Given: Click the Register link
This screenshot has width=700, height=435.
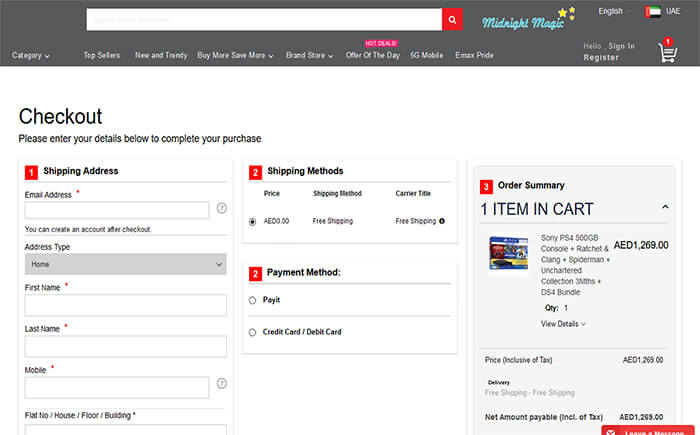Looking at the screenshot, I should coord(601,58).
